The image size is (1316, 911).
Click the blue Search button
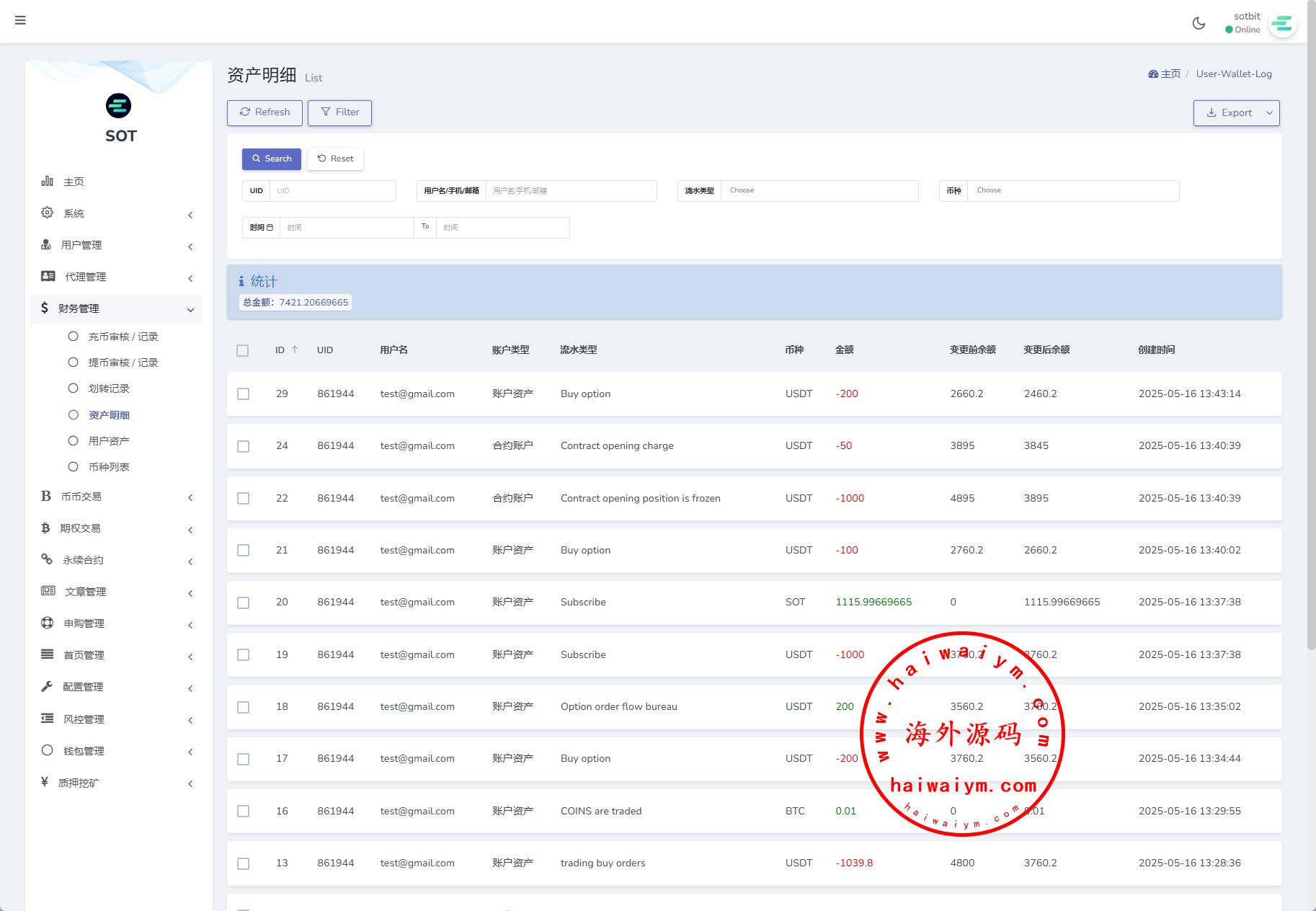tap(272, 159)
